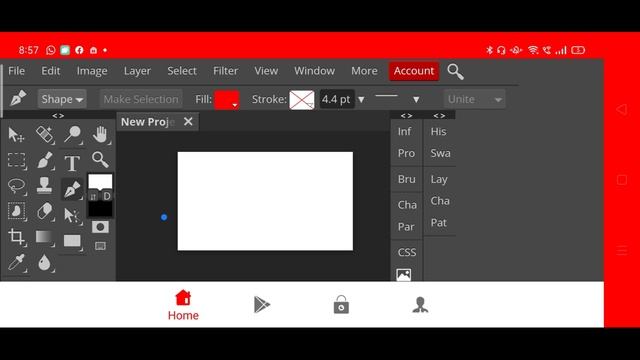Image resolution: width=640 pixels, height=360 pixels.
Task: Select the Lasso tool
Action: tap(16, 186)
